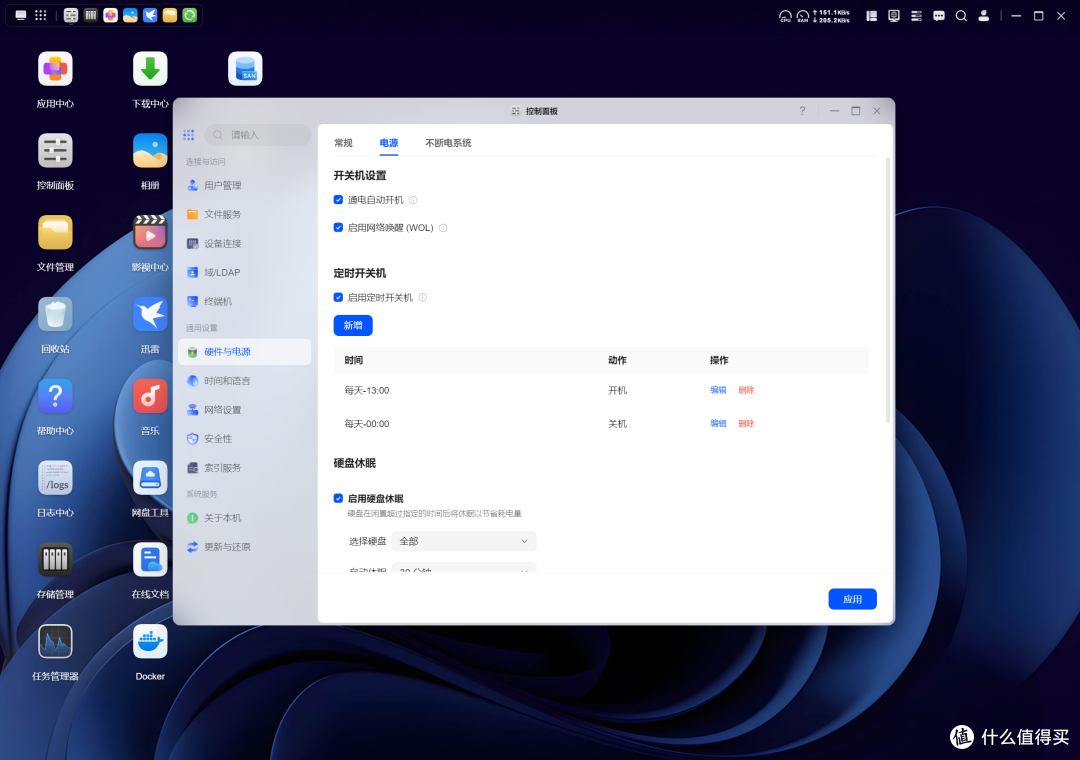Select 安全性 in the sidebar
Viewport: 1080px width, 760px height.
(x=245, y=438)
